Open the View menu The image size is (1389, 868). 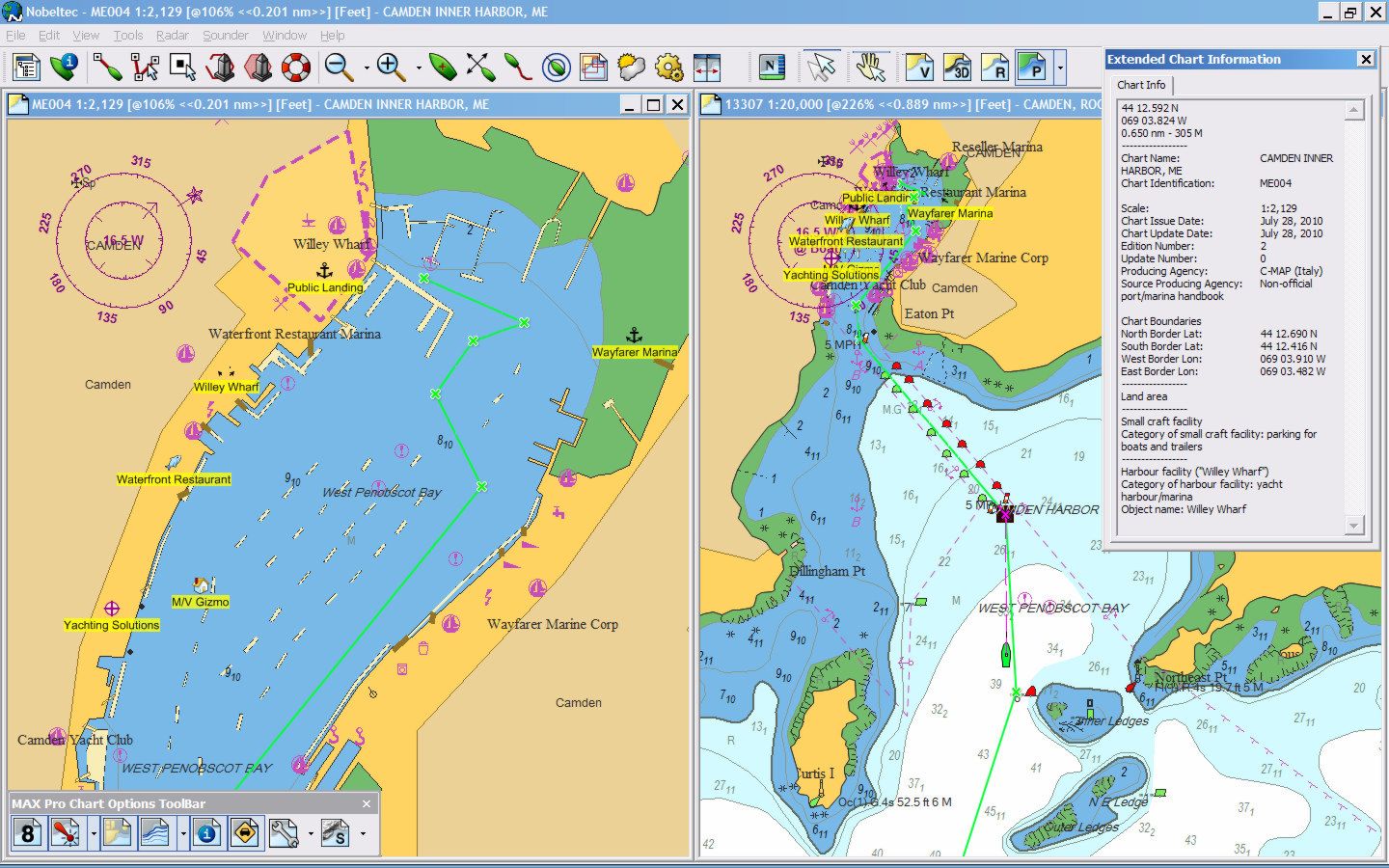click(86, 36)
